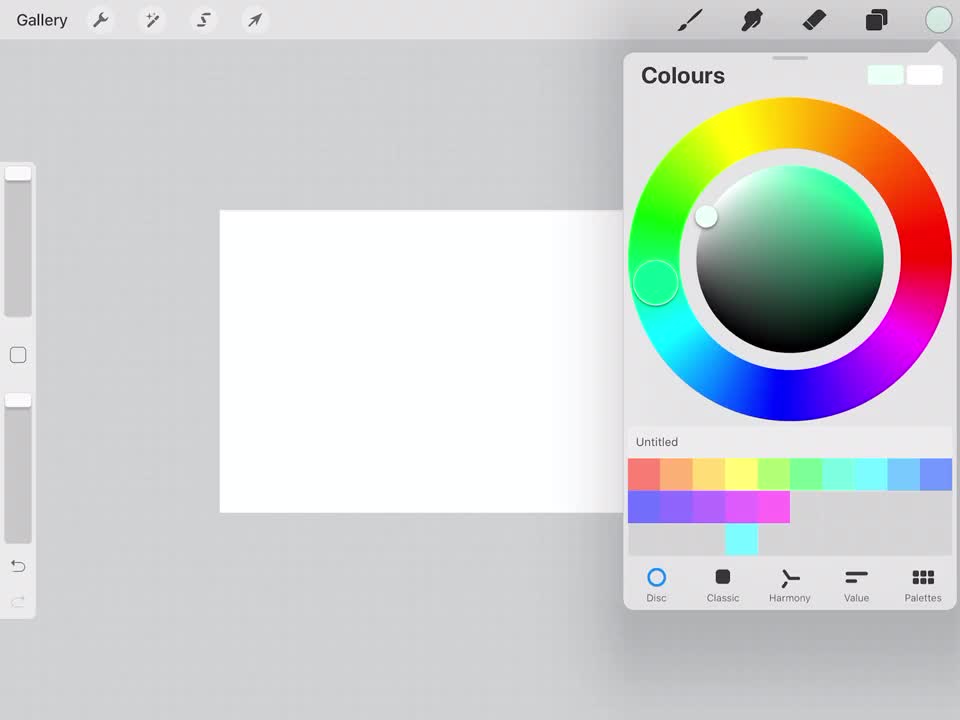Switch to the Classic colour tab
960x720 pixels.
click(x=723, y=585)
